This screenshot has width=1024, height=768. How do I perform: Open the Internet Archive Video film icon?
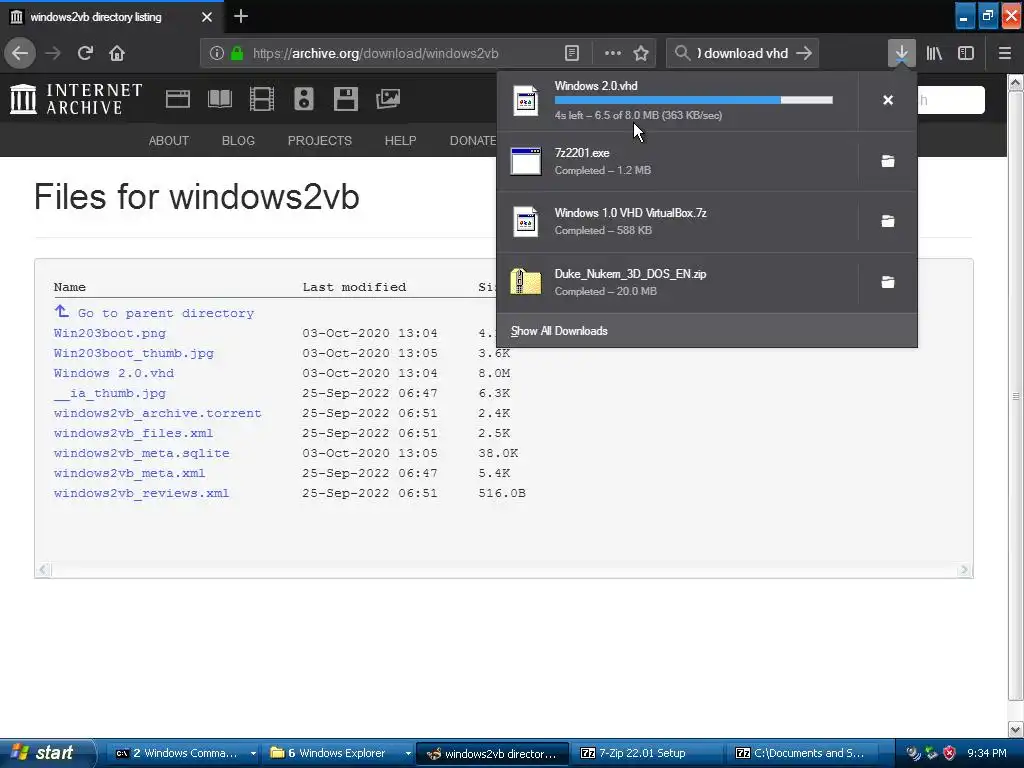click(262, 99)
